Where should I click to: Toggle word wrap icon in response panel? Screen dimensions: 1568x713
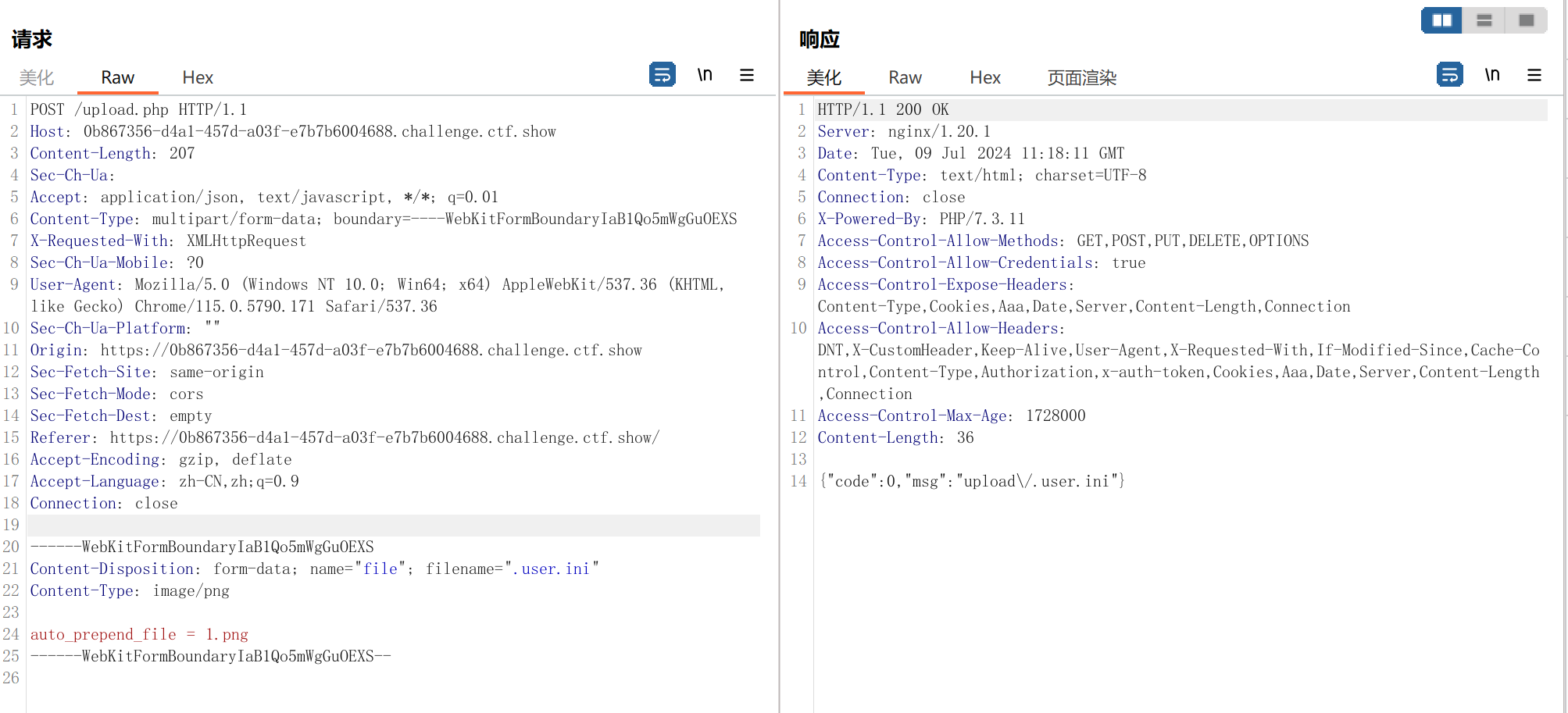click(x=1449, y=75)
